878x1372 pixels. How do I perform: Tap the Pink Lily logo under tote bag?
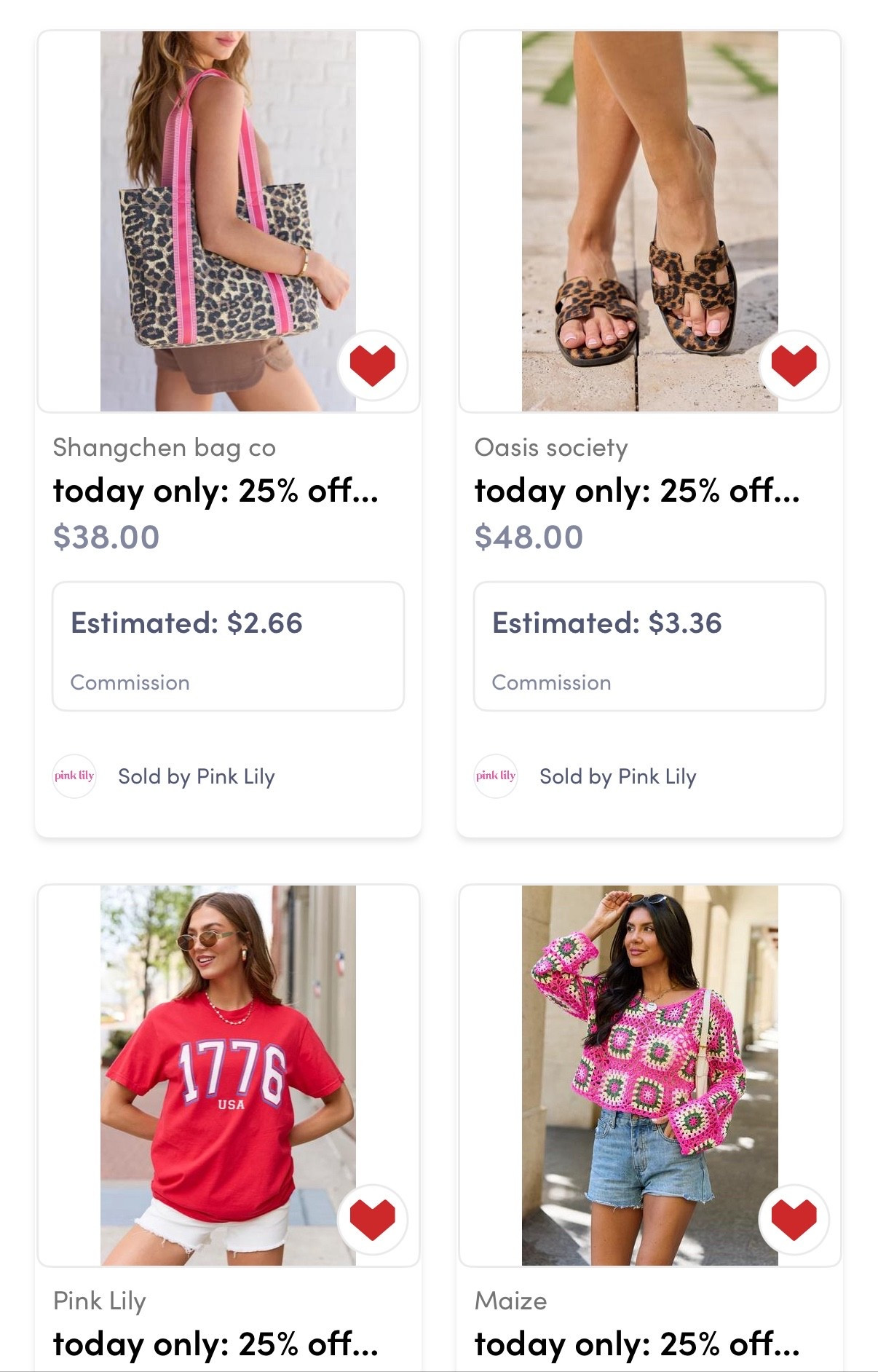click(x=74, y=776)
